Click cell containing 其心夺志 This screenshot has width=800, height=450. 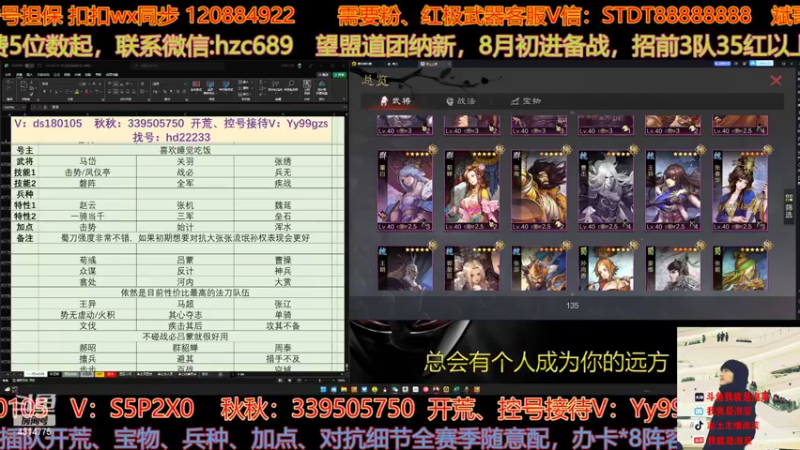(185, 315)
